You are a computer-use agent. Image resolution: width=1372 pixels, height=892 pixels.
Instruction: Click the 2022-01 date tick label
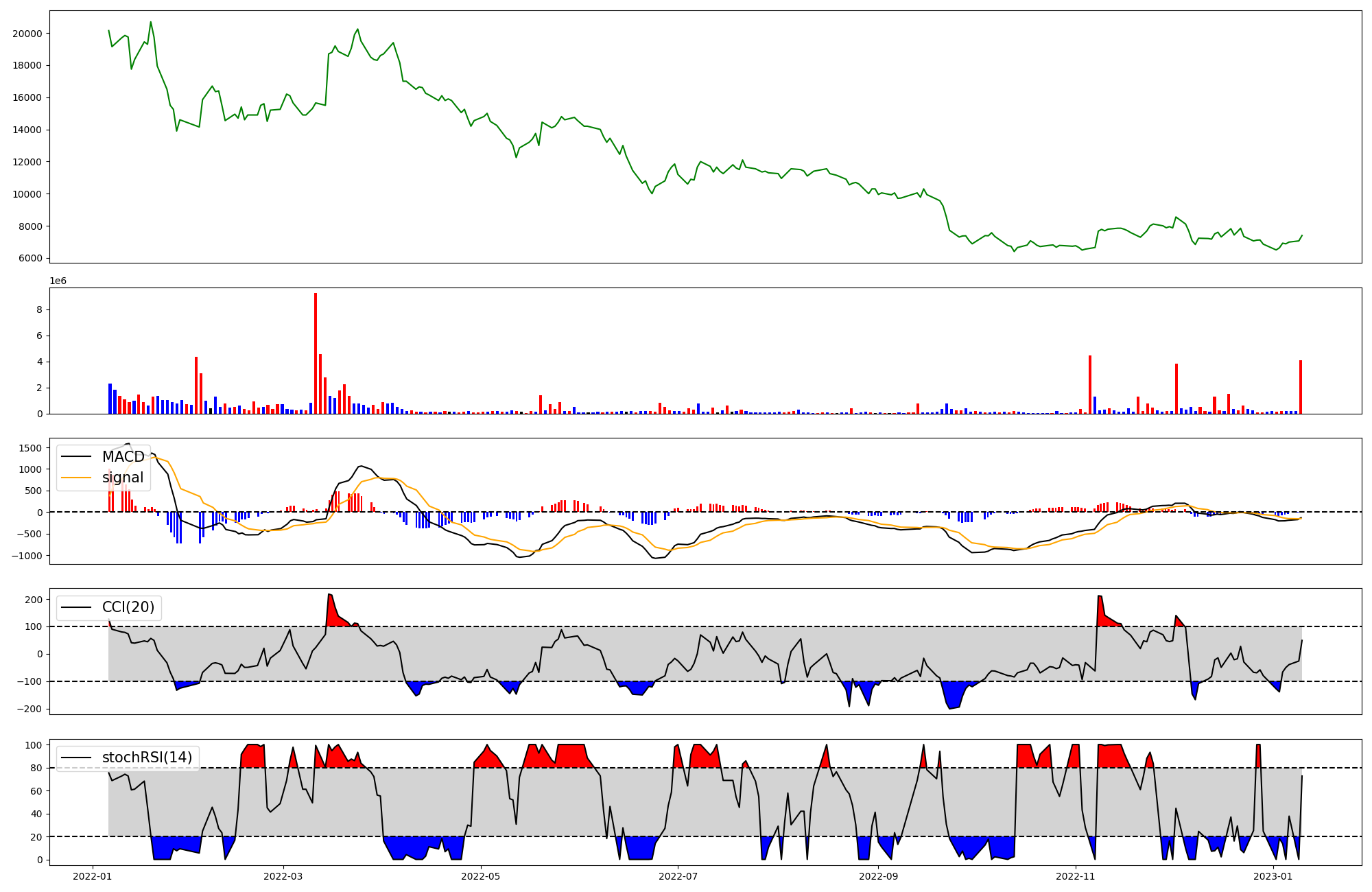pos(92,876)
